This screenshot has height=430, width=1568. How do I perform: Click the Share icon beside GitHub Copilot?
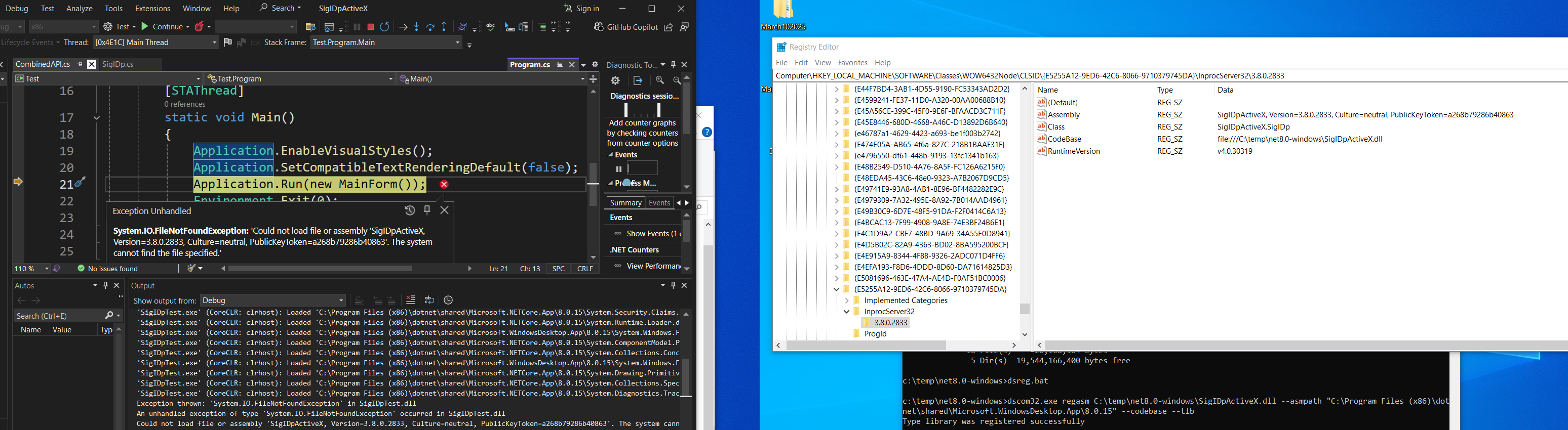point(669,27)
